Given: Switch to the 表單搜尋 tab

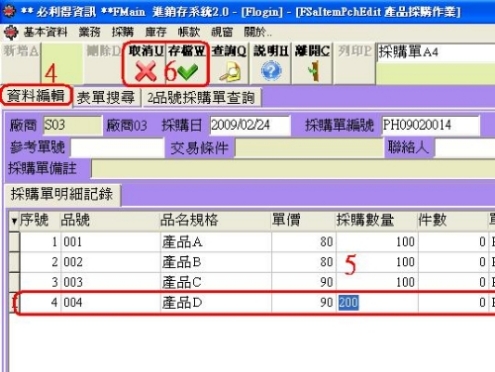Looking at the screenshot, I should click(106, 98).
